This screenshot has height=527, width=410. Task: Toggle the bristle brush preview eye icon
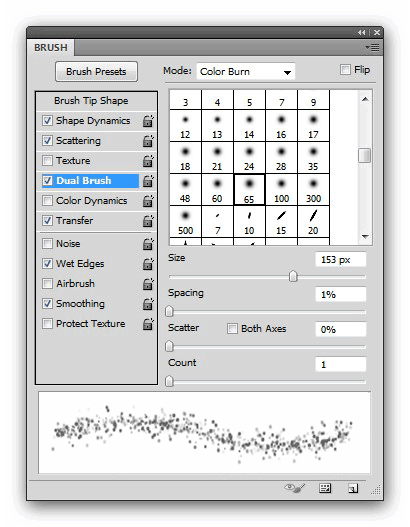295,488
